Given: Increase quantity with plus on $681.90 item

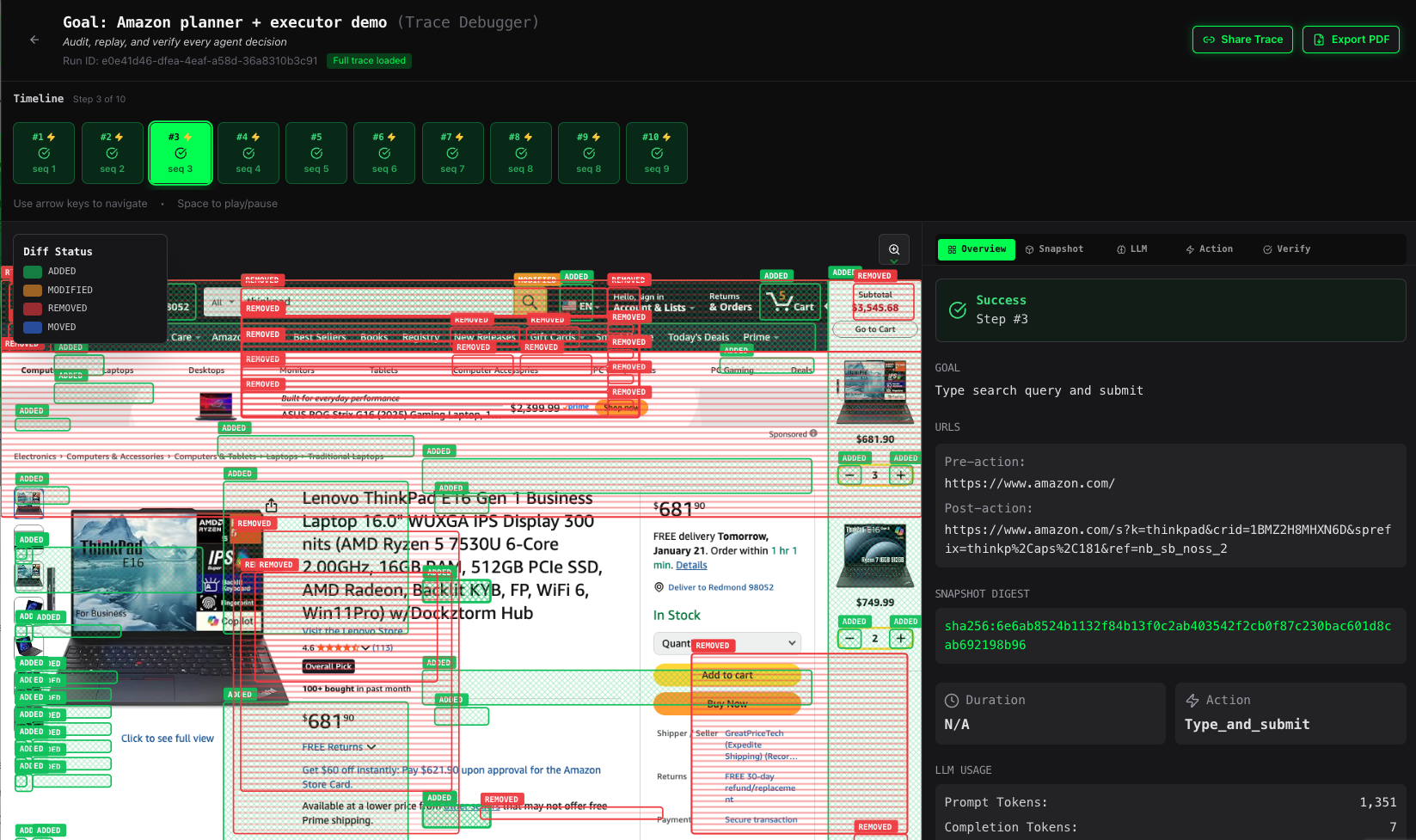Looking at the screenshot, I should [x=901, y=475].
